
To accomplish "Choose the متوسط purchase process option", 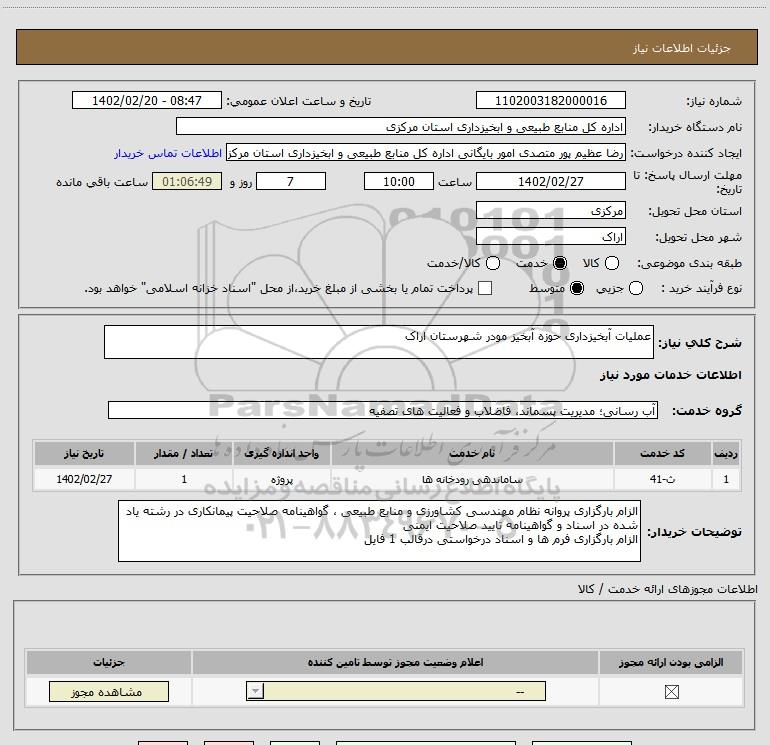I will pos(577,288).
